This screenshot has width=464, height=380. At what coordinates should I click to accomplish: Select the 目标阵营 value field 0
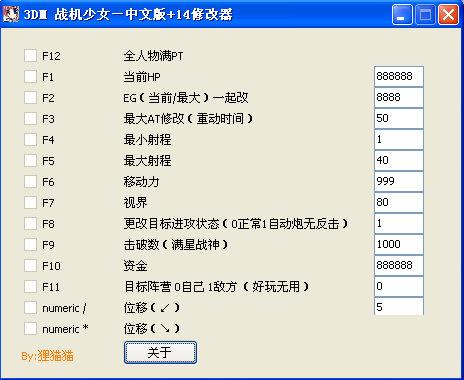click(x=399, y=286)
